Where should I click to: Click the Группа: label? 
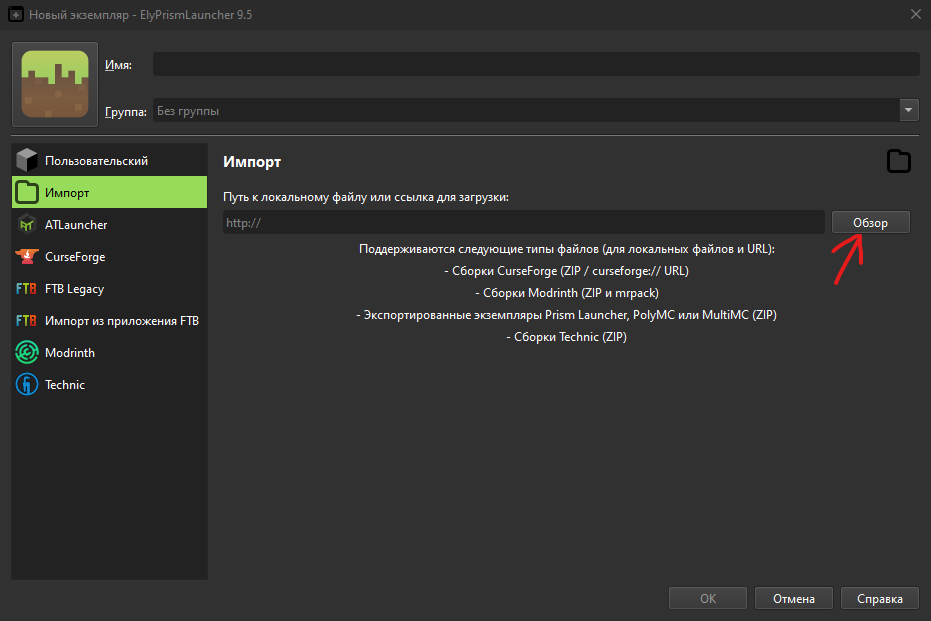pyautogui.click(x=125, y=112)
